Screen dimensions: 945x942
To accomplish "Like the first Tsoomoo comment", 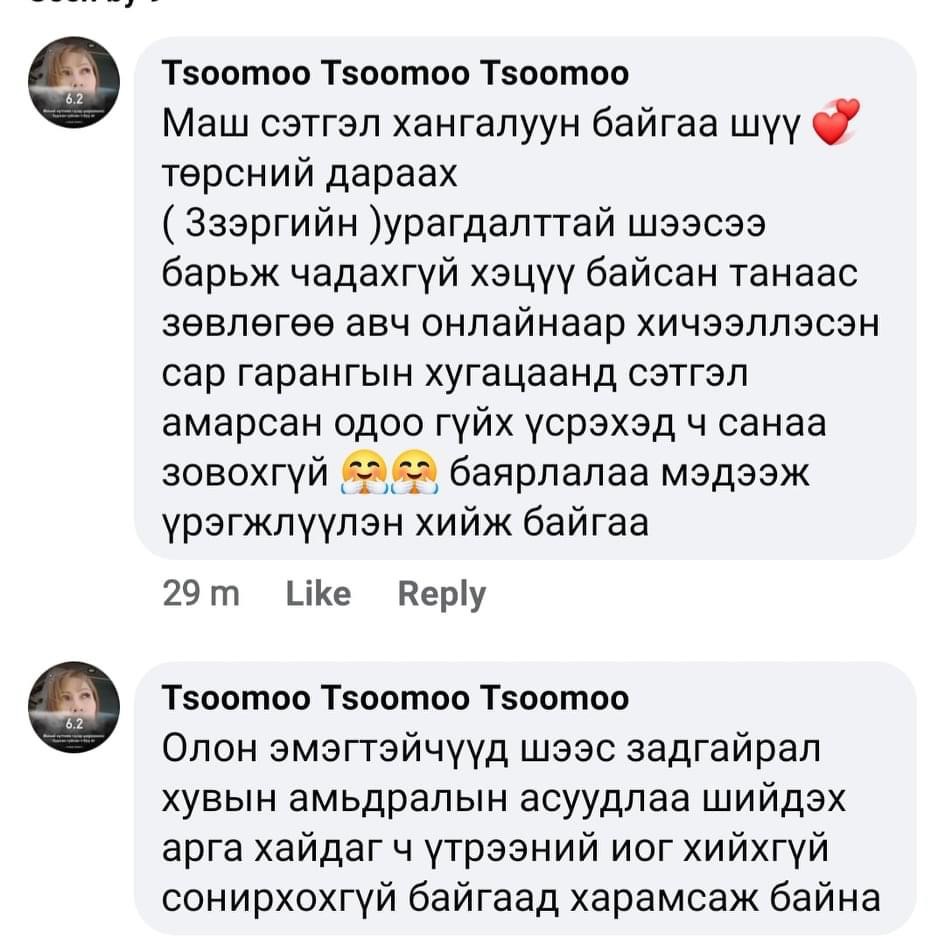I will 318,594.
